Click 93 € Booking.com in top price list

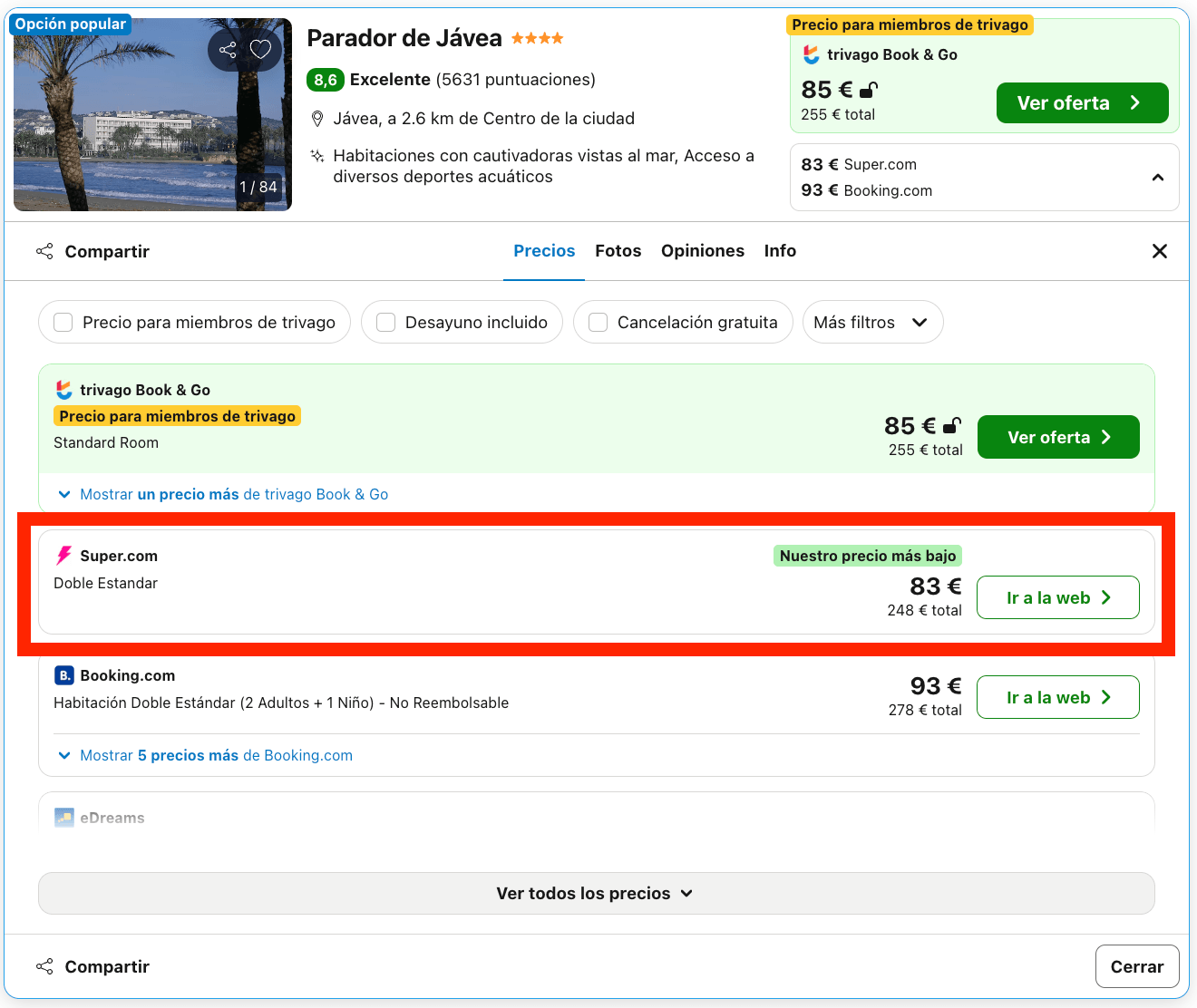pos(867,190)
